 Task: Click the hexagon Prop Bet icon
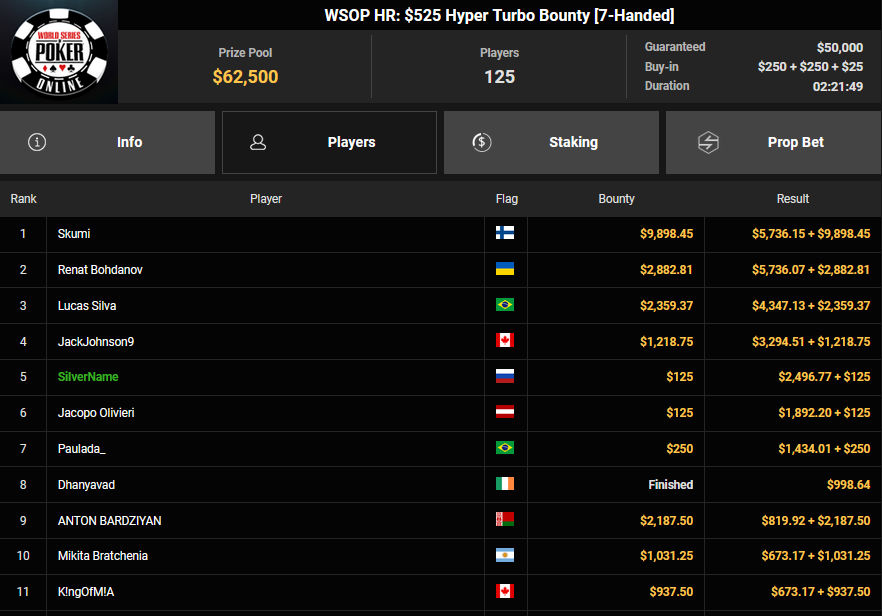708,142
